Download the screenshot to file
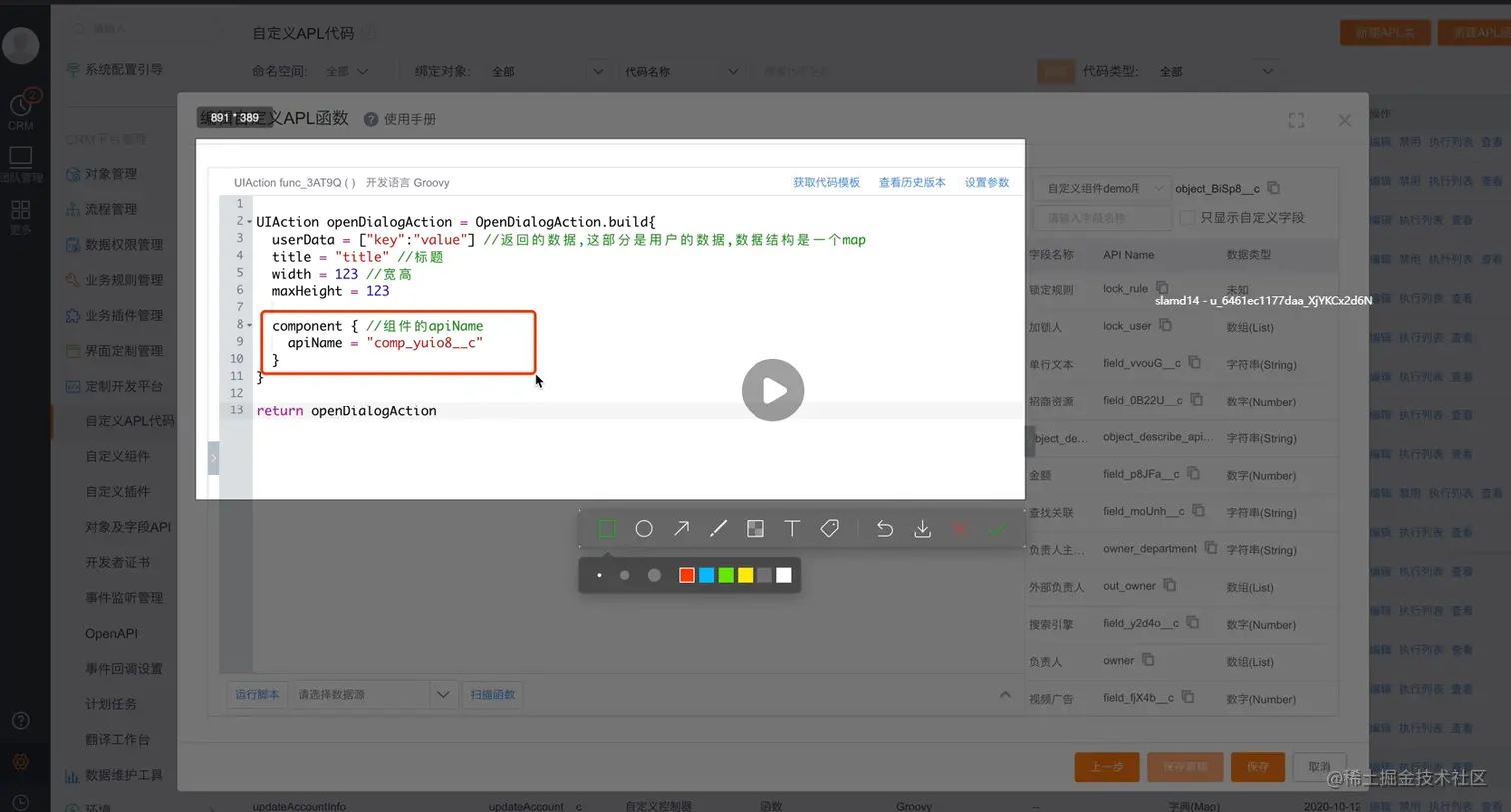1511x812 pixels. tap(922, 529)
